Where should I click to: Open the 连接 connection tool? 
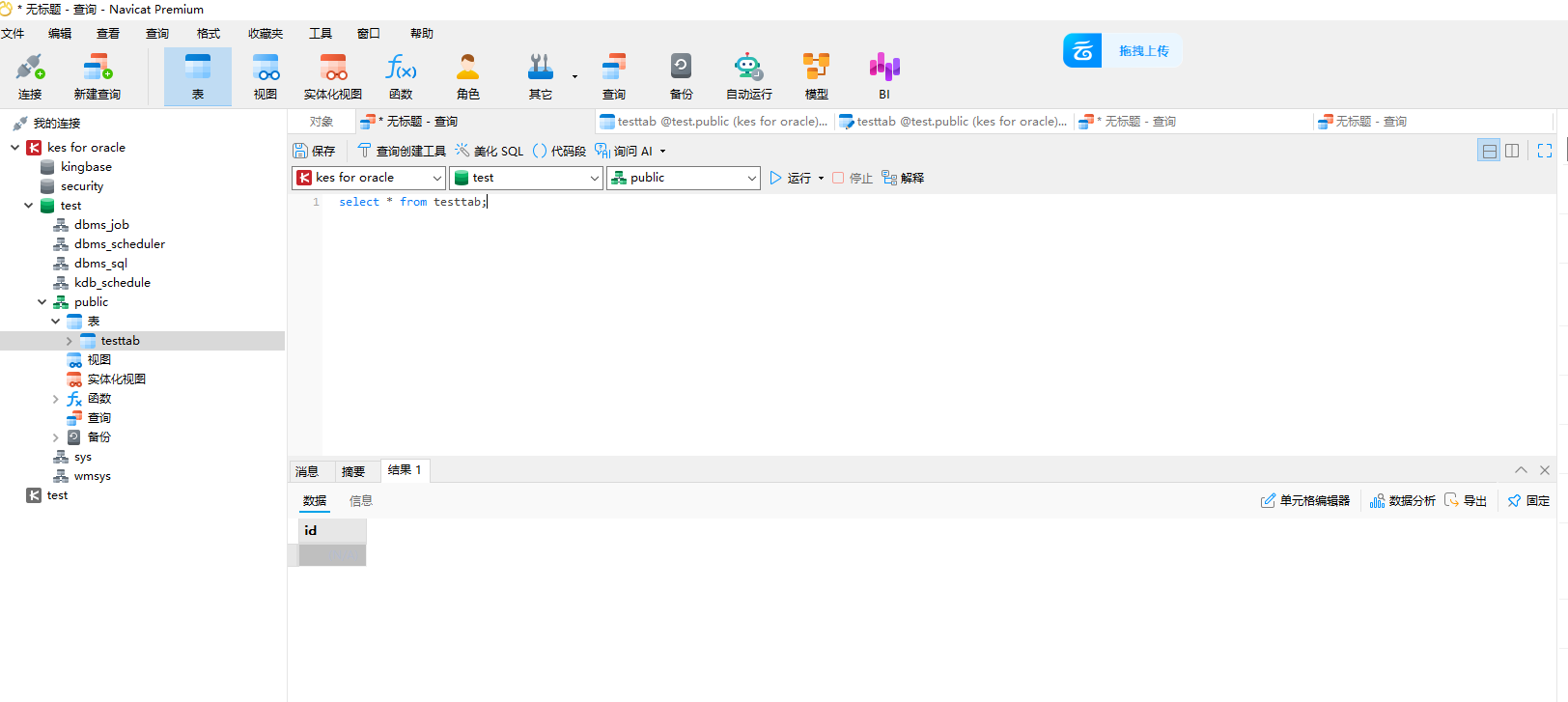[x=30, y=76]
